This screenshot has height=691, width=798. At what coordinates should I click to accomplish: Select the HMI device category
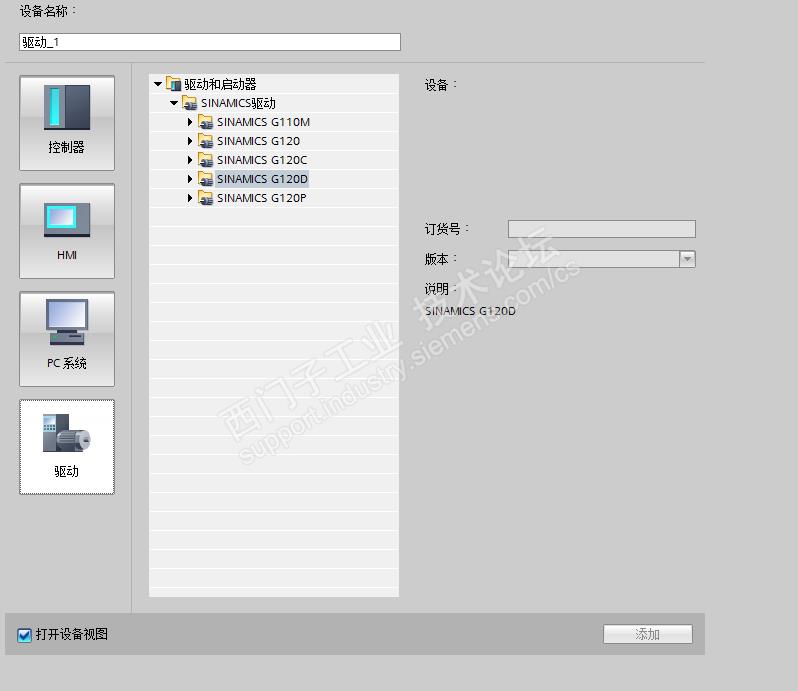click(x=67, y=231)
